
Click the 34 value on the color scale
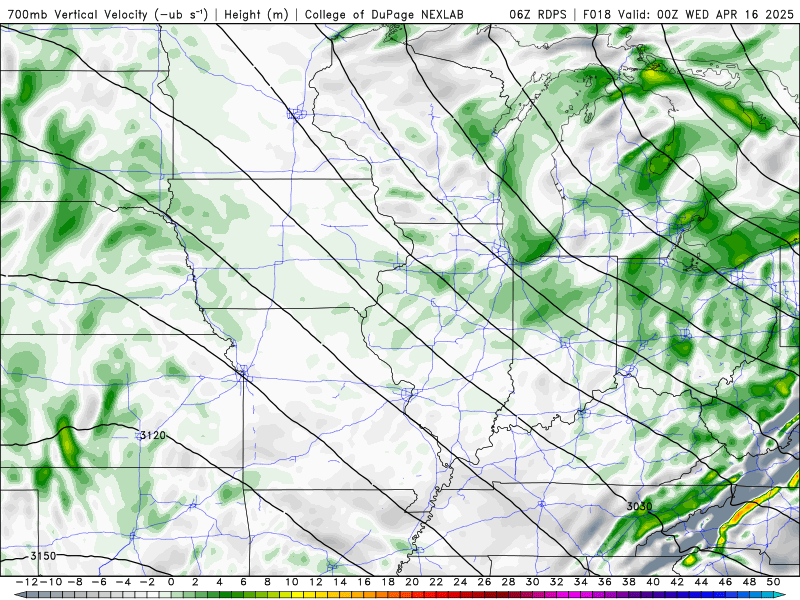(x=581, y=582)
